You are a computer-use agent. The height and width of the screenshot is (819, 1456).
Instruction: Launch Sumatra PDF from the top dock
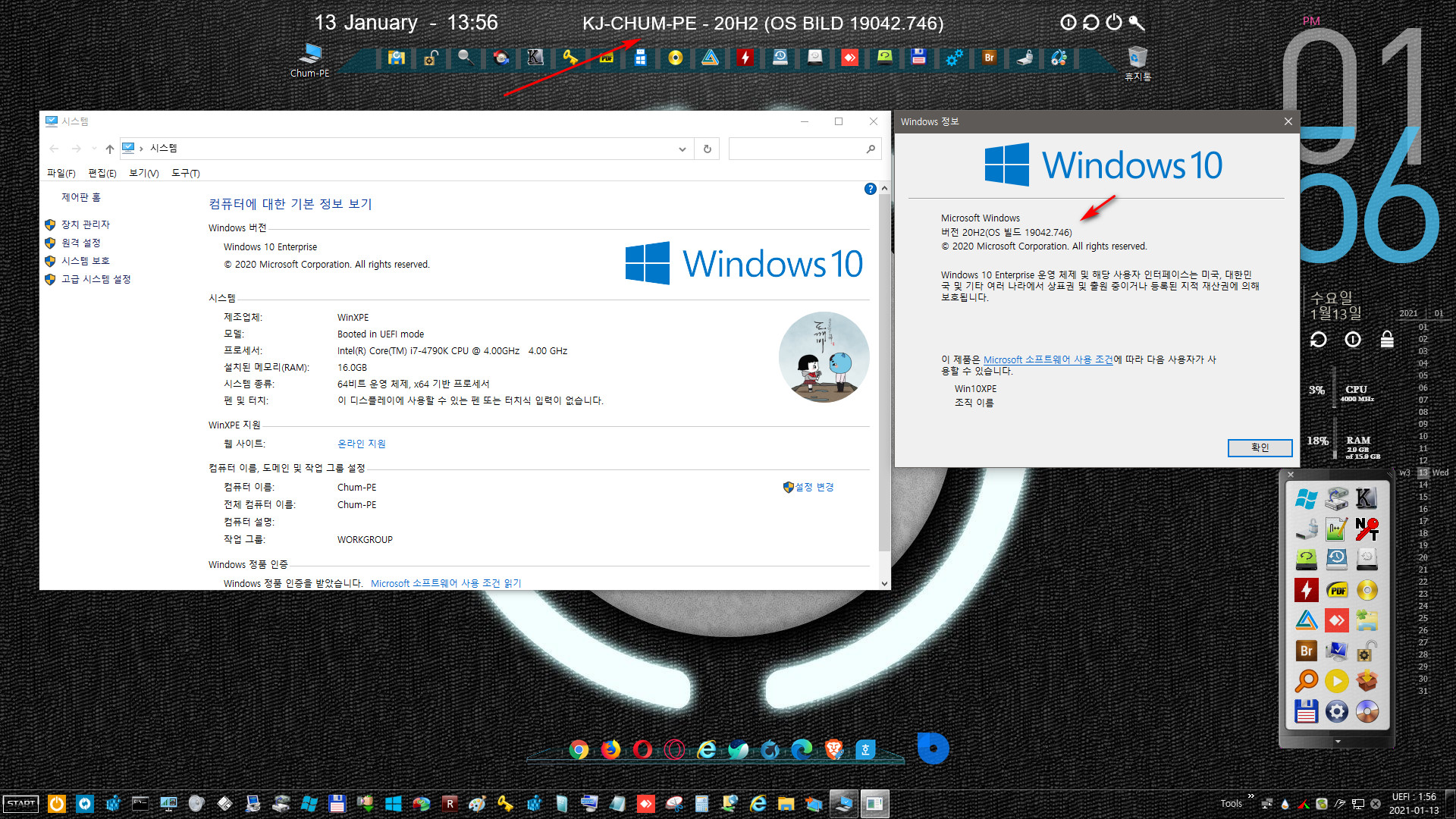pos(606,58)
